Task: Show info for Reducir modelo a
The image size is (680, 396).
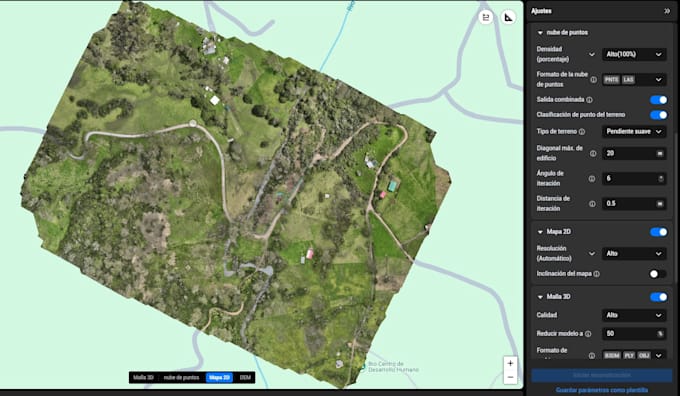Action: coord(588,334)
